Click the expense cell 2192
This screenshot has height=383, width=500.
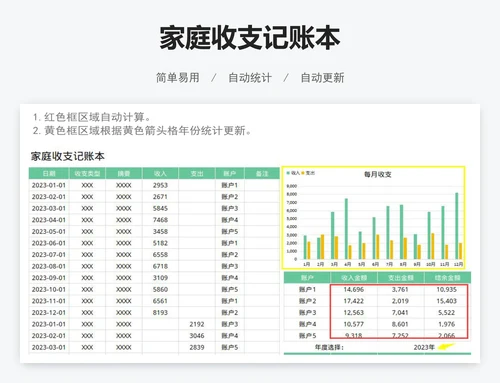[197, 324]
